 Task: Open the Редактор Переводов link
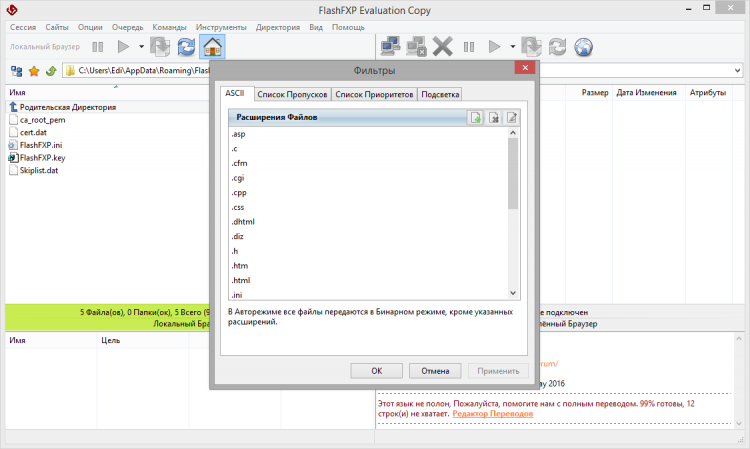tap(493, 414)
